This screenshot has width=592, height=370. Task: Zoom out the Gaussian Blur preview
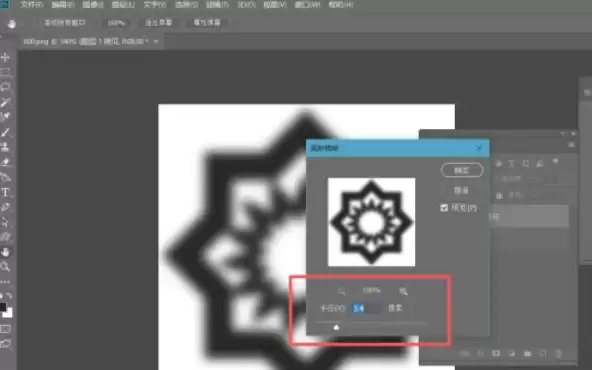tap(341, 291)
